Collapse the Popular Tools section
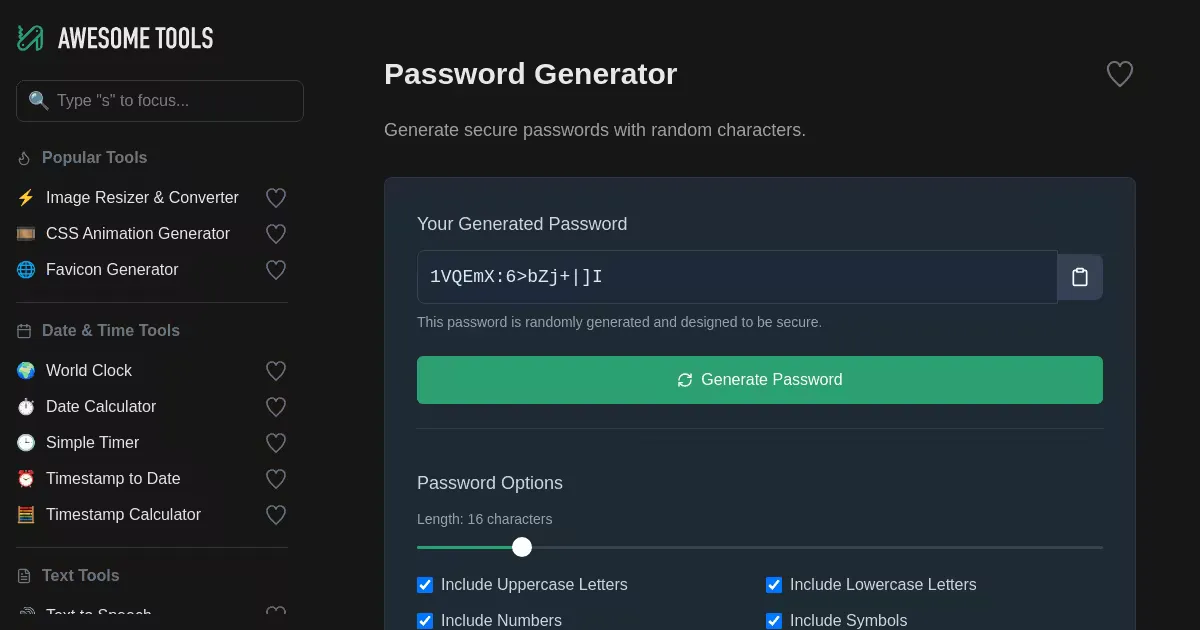Viewport: 1200px width, 630px height. tap(94, 158)
